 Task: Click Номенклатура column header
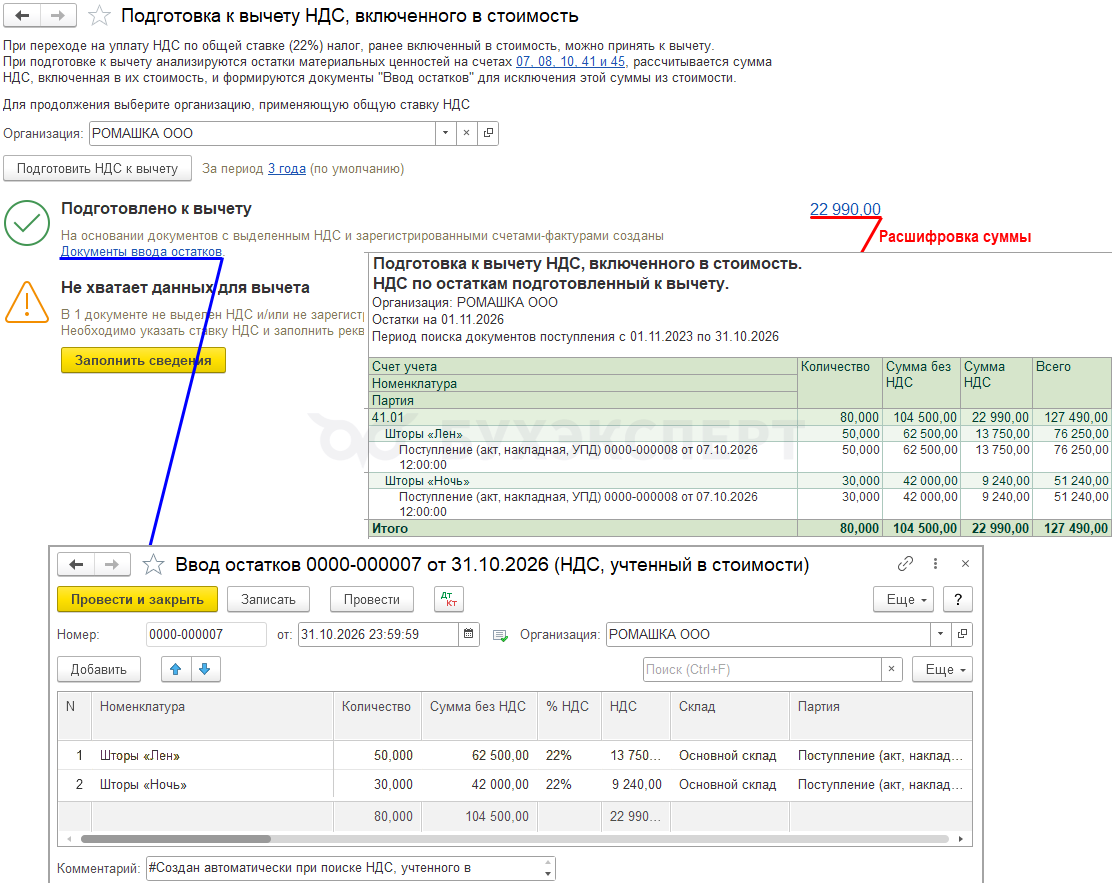212,716
